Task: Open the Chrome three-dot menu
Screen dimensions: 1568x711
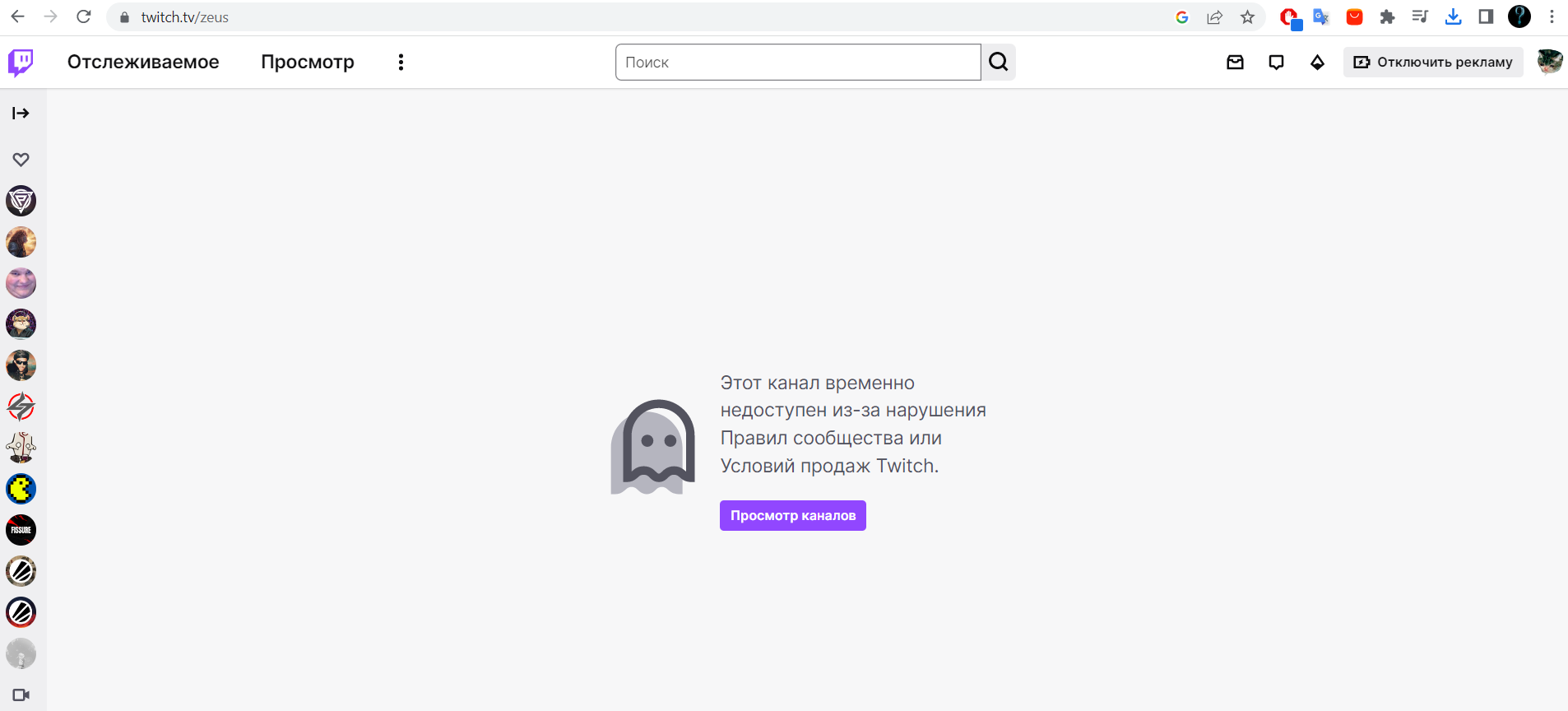Action: (1552, 17)
